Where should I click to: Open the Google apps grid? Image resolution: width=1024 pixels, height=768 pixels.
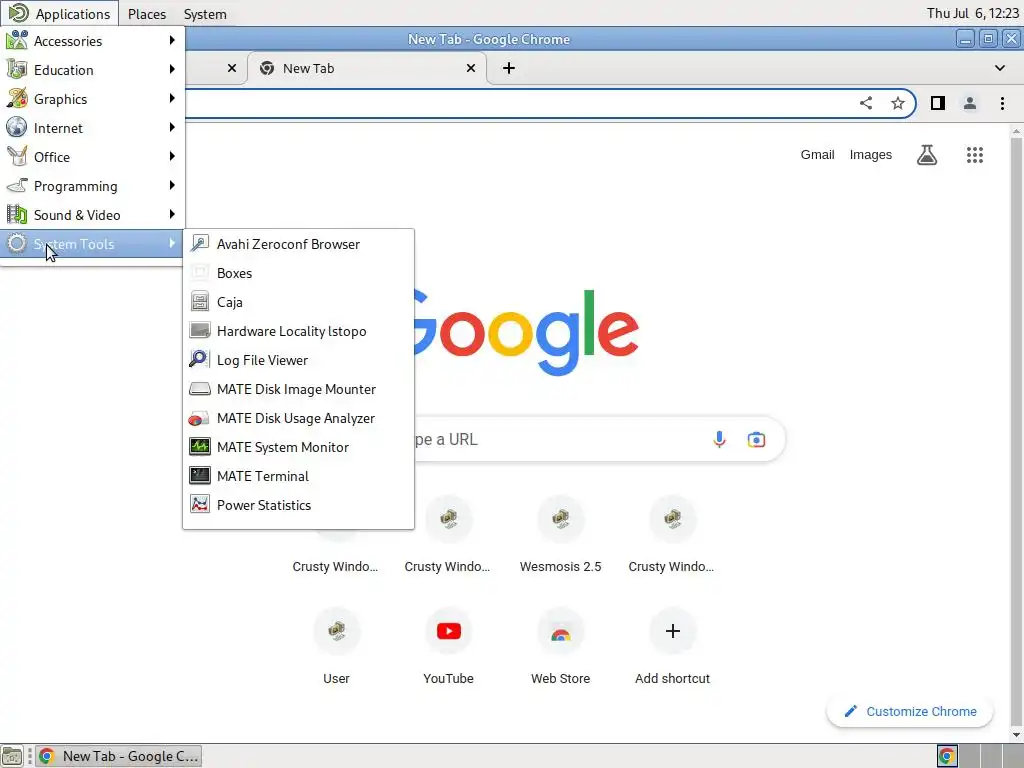[x=975, y=155]
